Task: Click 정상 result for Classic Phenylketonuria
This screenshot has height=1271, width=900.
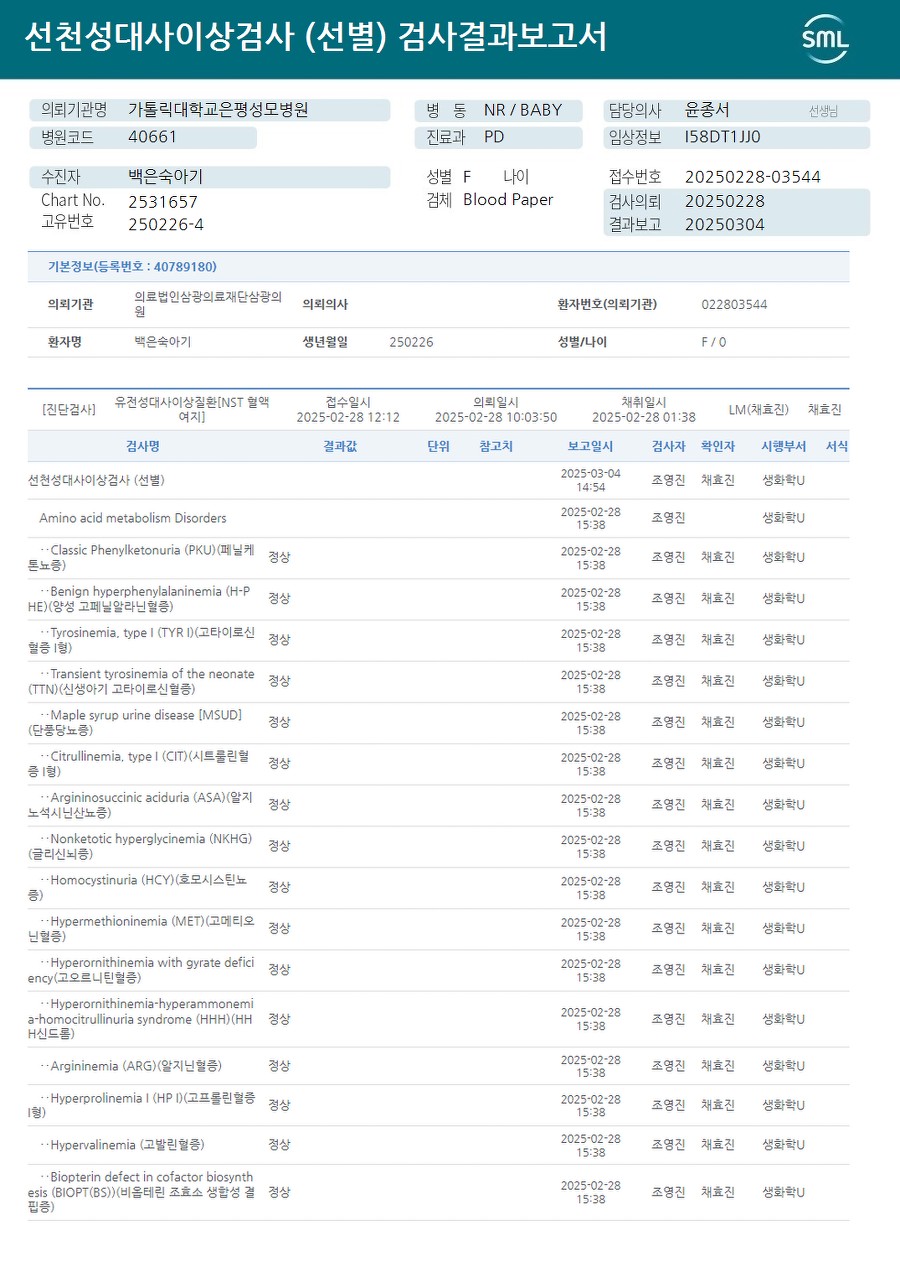Action: click(279, 557)
